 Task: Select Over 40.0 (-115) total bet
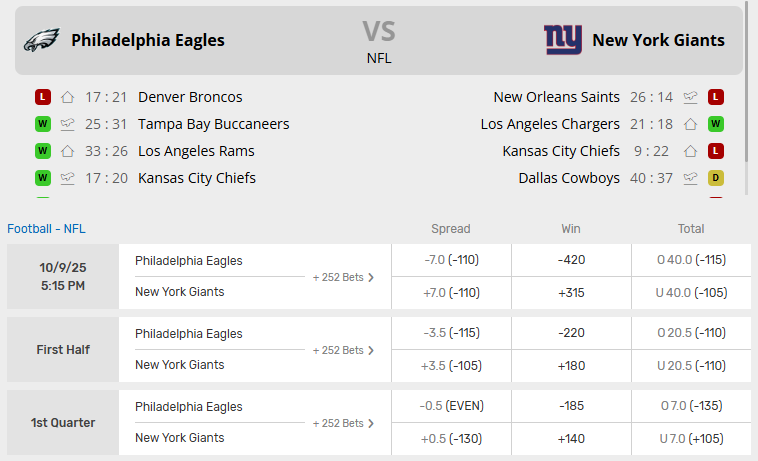coord(691,260)
